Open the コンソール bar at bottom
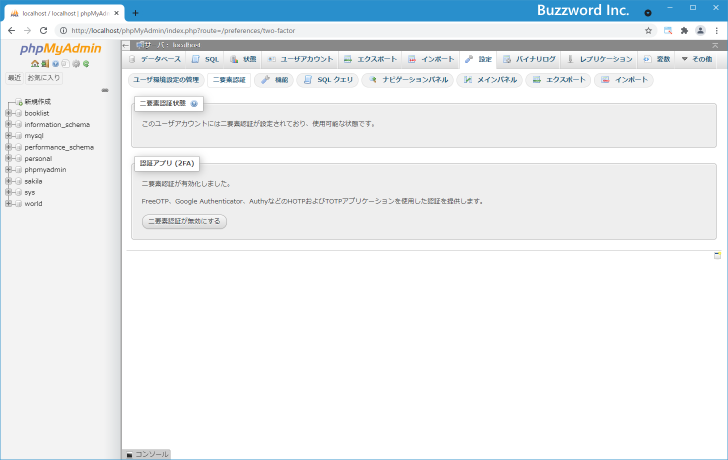Screen dimensions: 728x460 [x=147, y=454]
